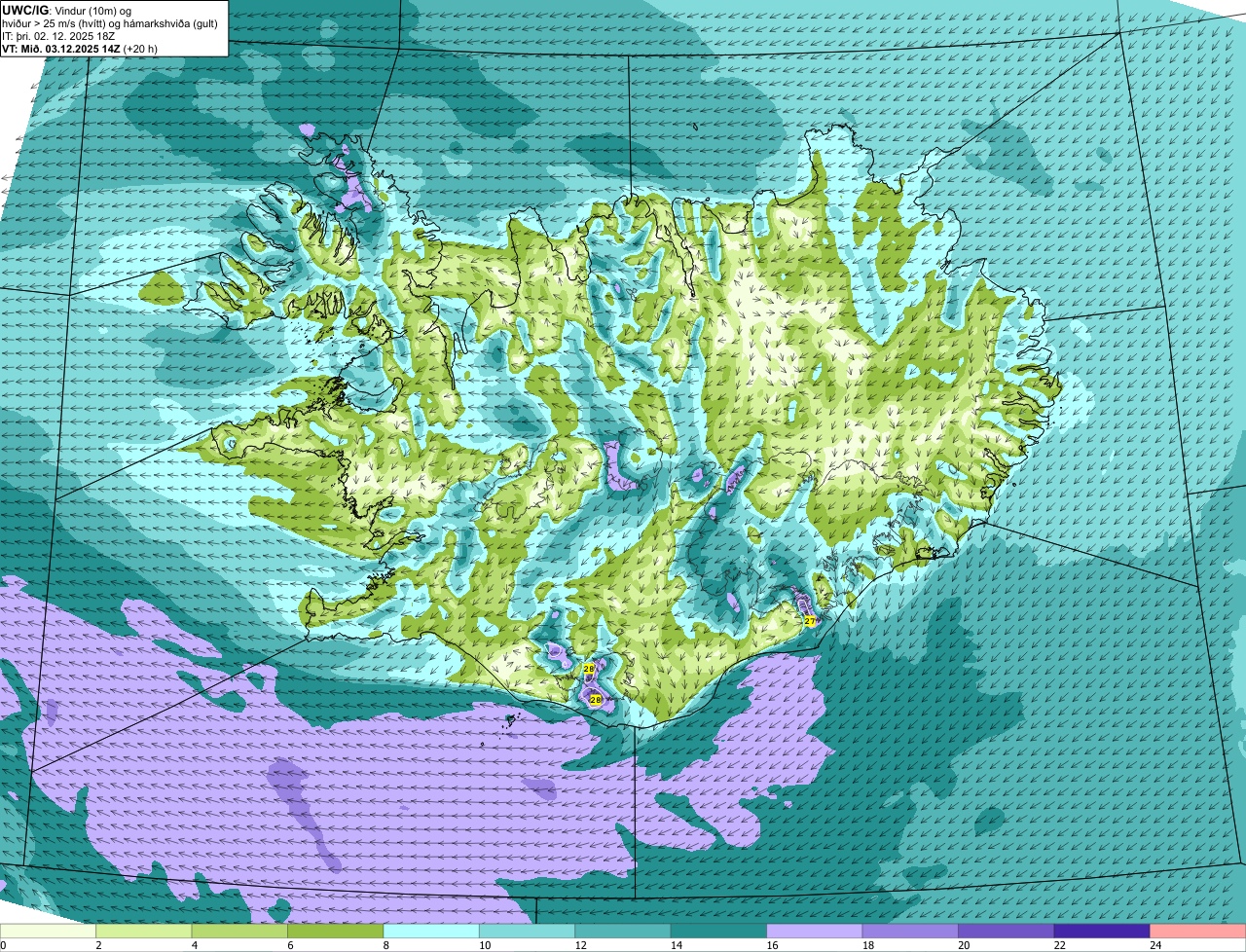1246x952 pixels.
Task: Click the 10–12 m/s light turquoise swatch
Action: pos(528,932)
